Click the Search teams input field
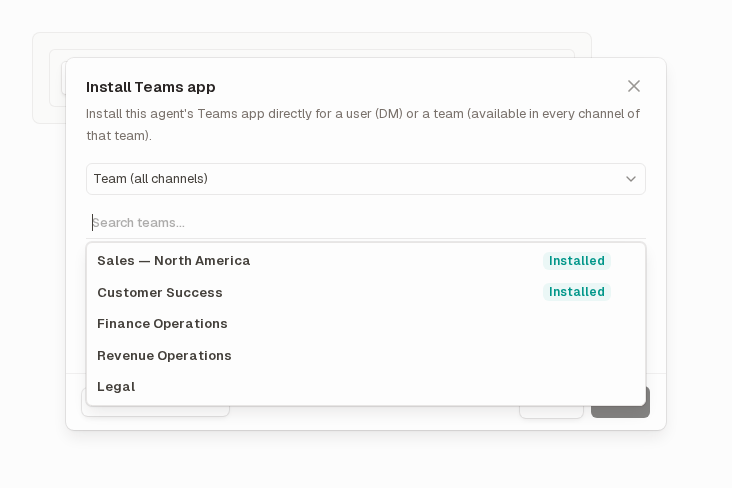The height and width of the screenshot is (488, 732). 366,223
